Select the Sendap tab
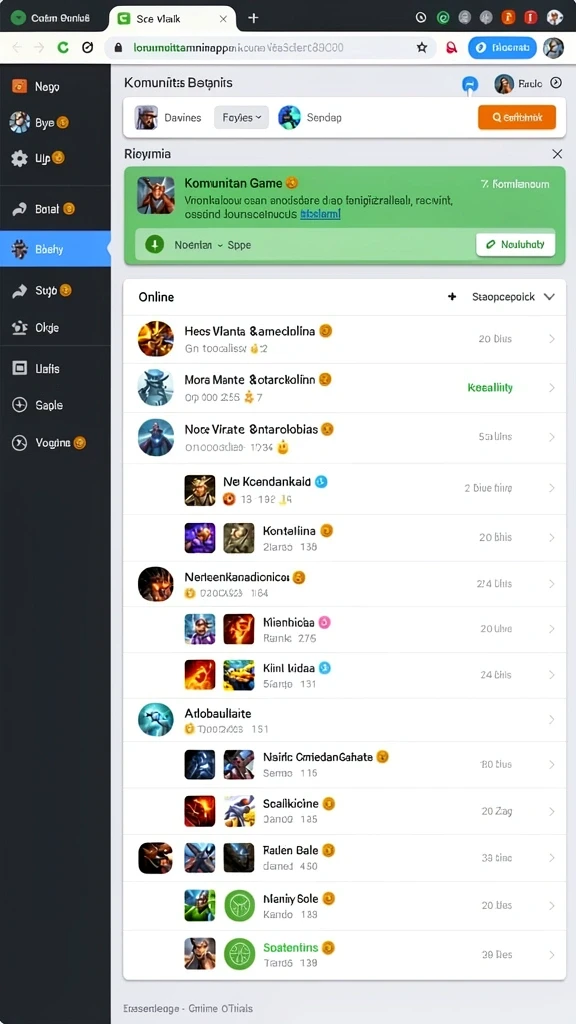This screenshot has width=576, height=1024. pyautogui.click(x=310, y=118)
